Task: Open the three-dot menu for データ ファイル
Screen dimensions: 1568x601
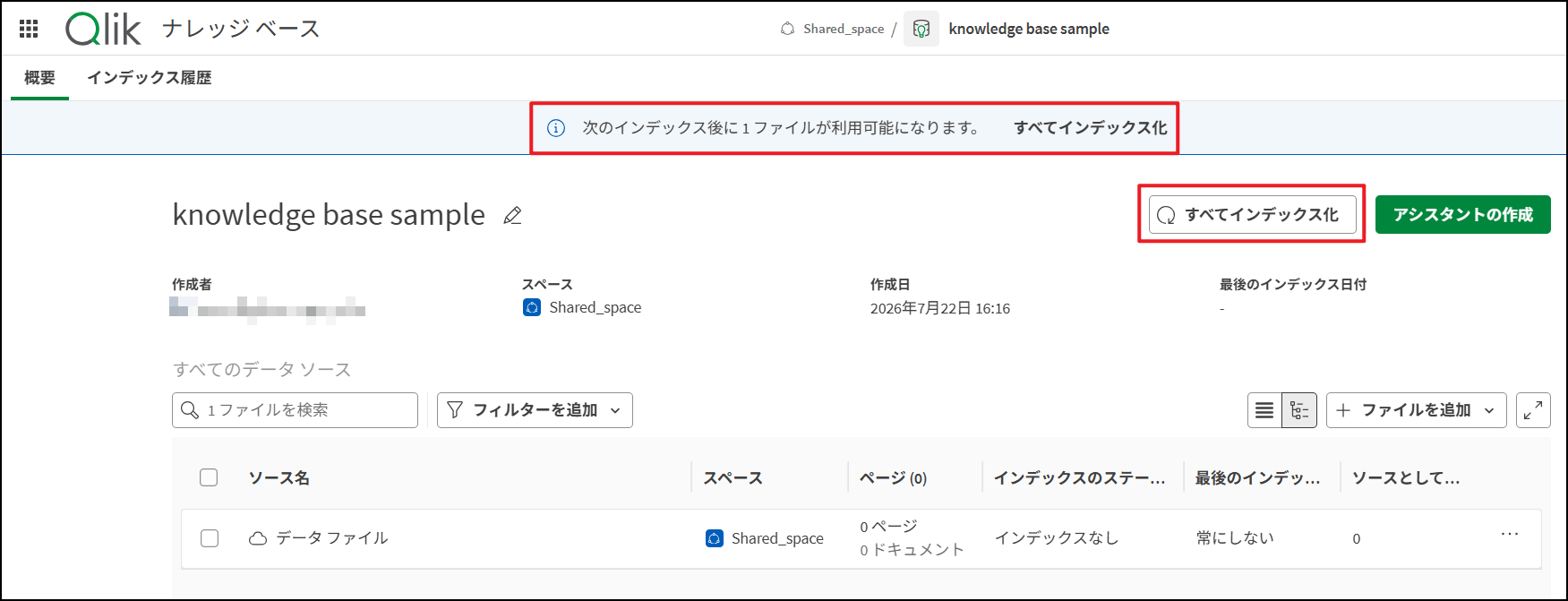Action: (1510, 535)
